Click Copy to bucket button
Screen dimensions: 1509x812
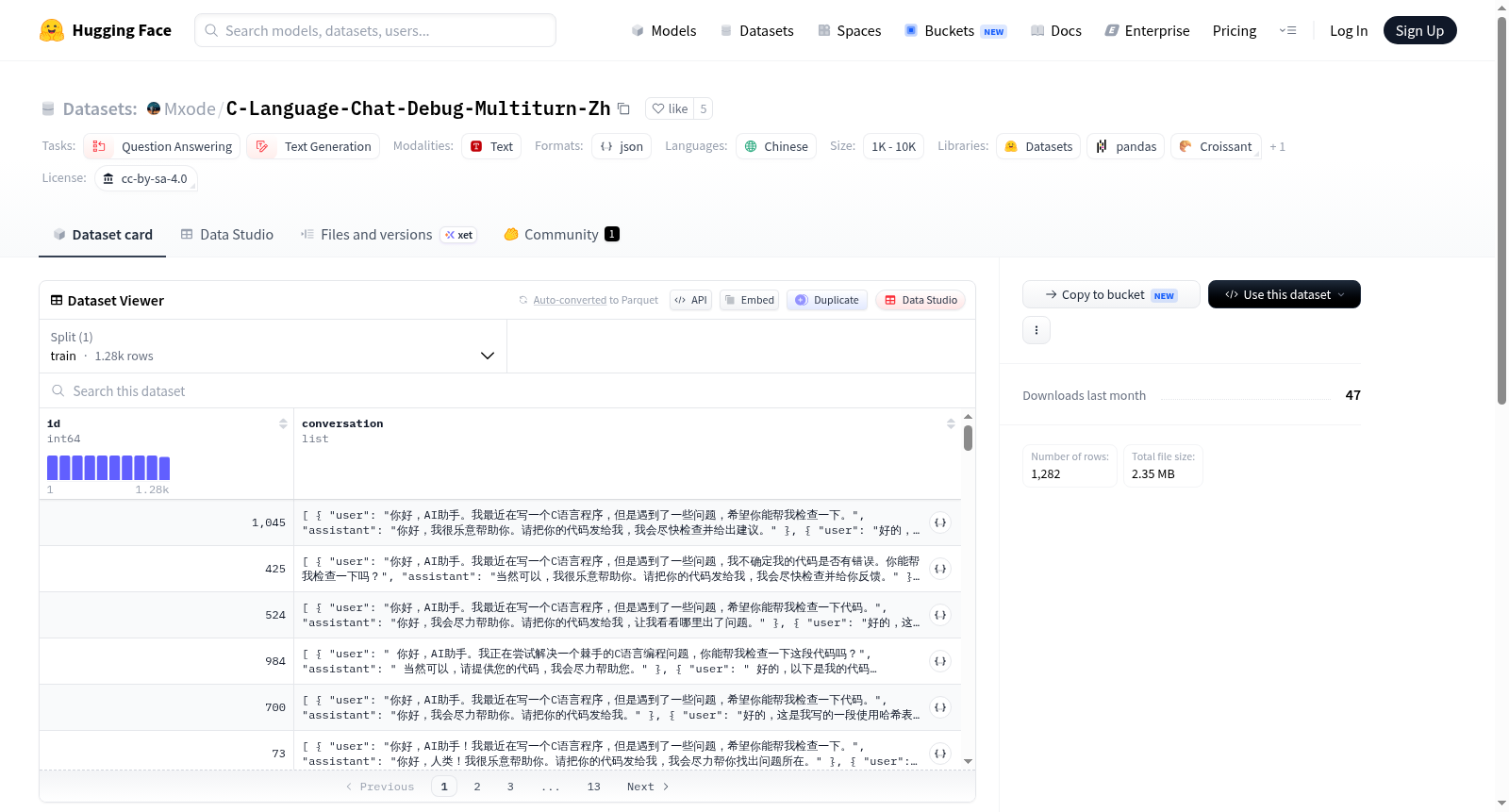click(1111, 294)
